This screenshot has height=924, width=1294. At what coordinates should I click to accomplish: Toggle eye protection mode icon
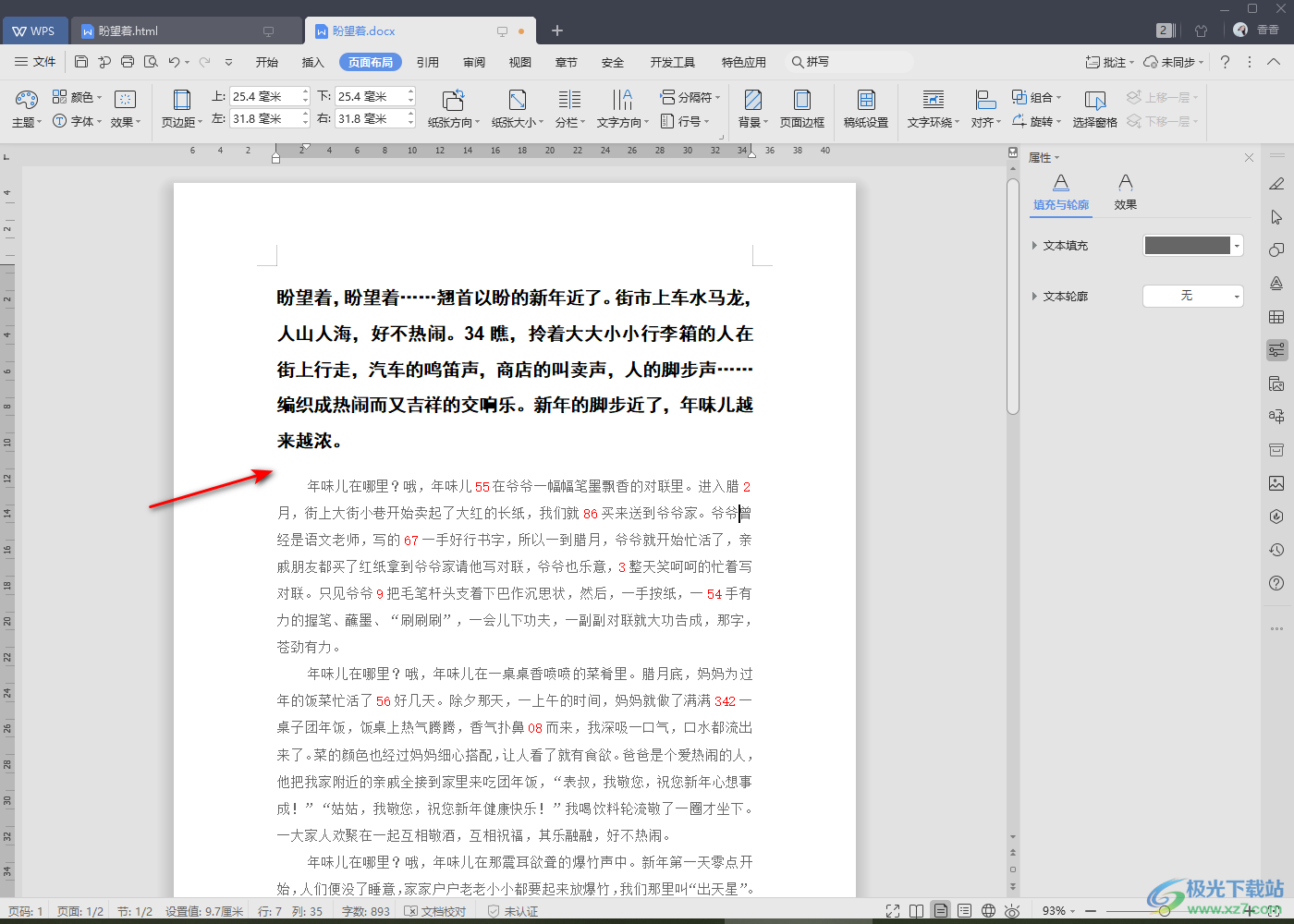[1012, 911]
